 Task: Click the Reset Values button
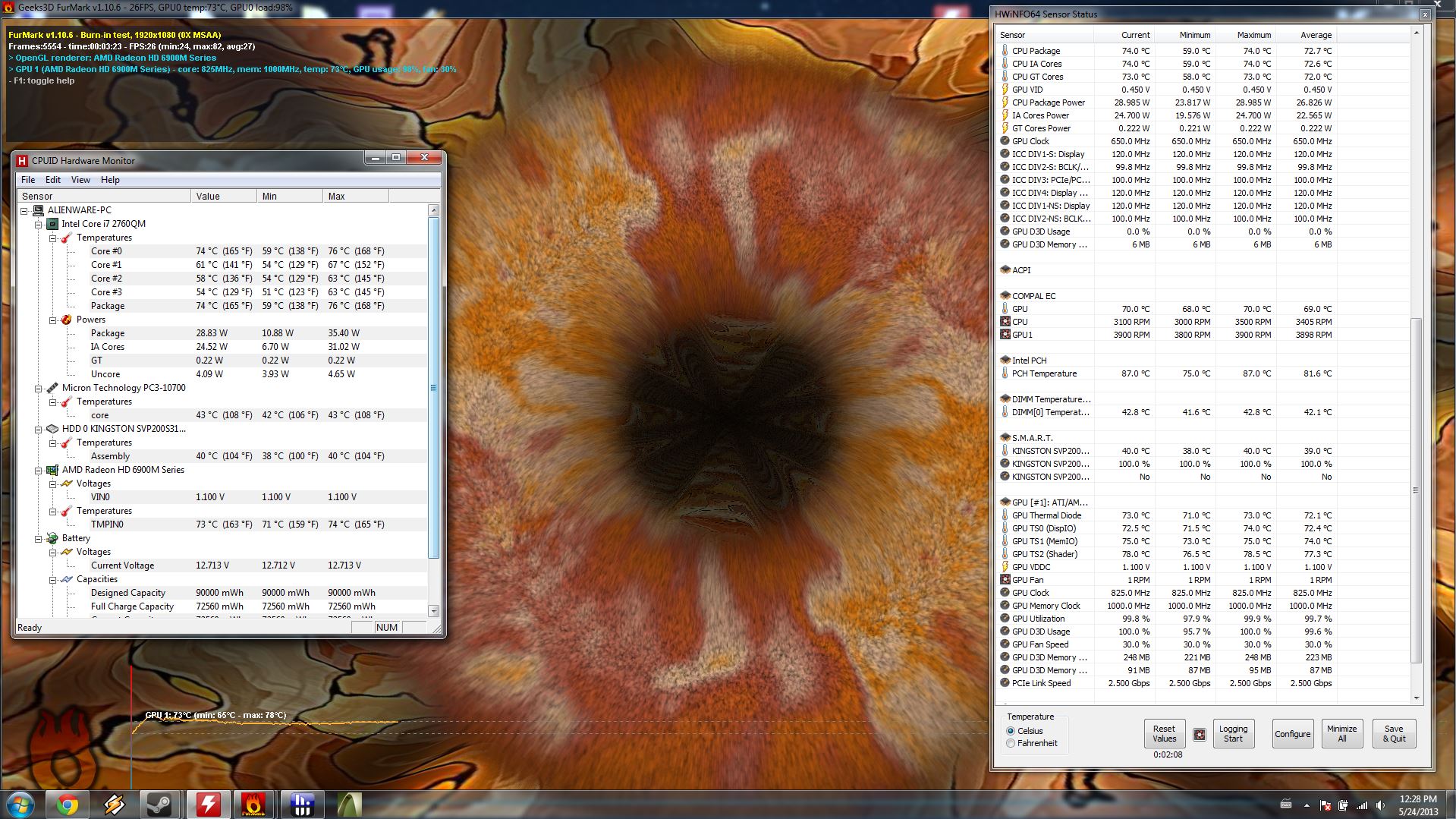click(x=1164, y=734)
